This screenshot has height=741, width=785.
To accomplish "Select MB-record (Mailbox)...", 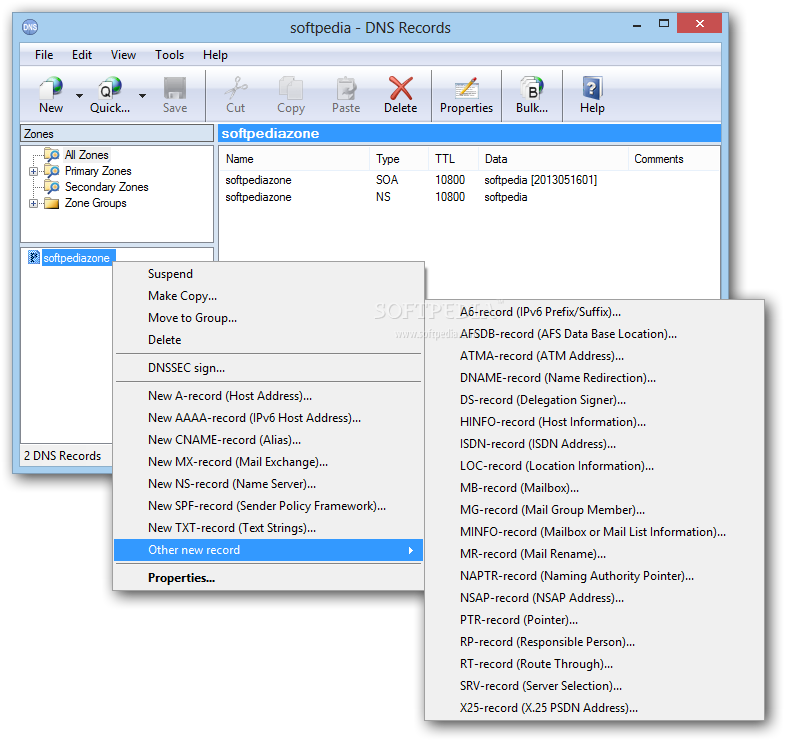I will [594, 488].
